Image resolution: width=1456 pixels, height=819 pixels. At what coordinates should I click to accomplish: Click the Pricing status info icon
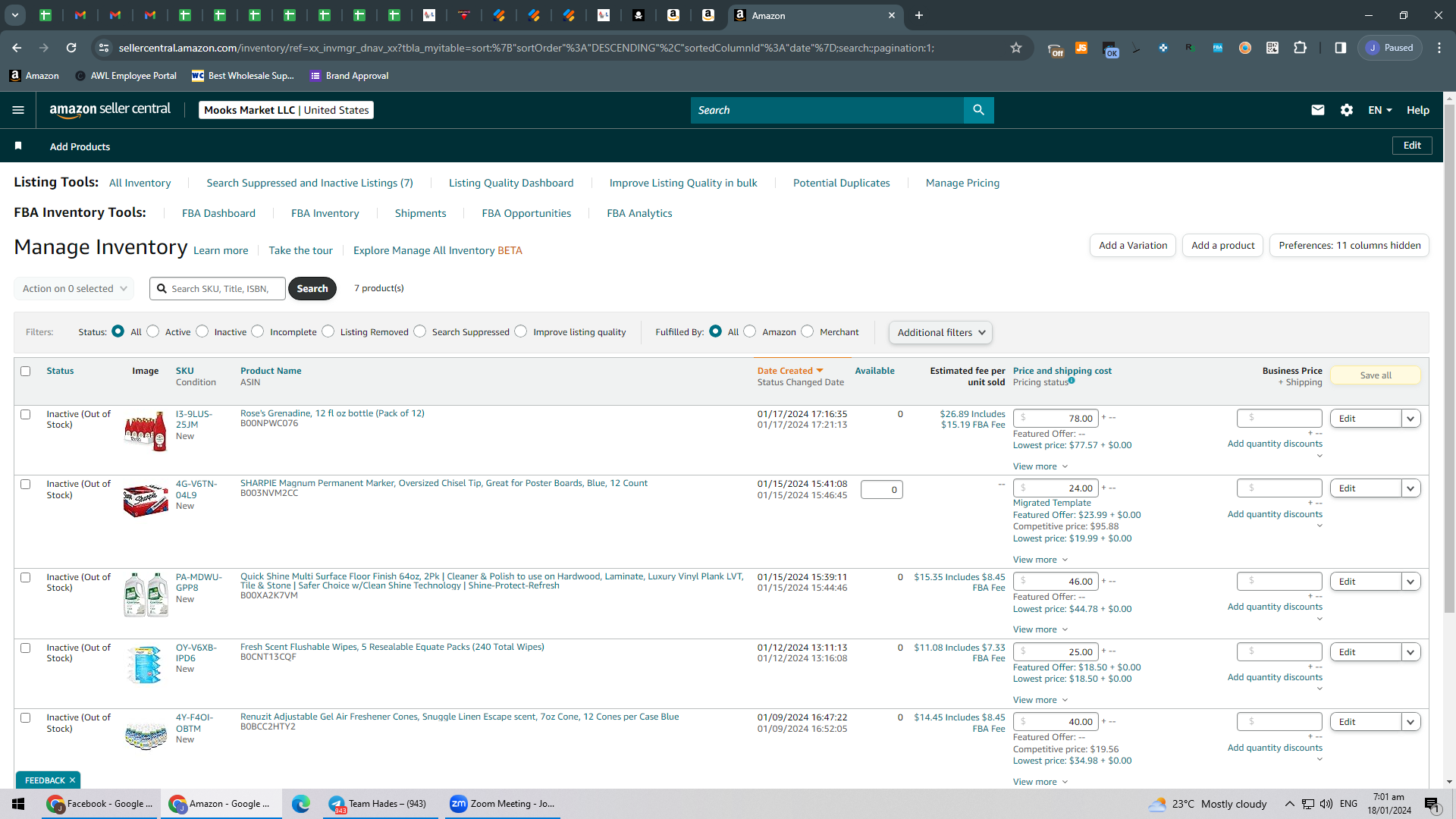1072,381
